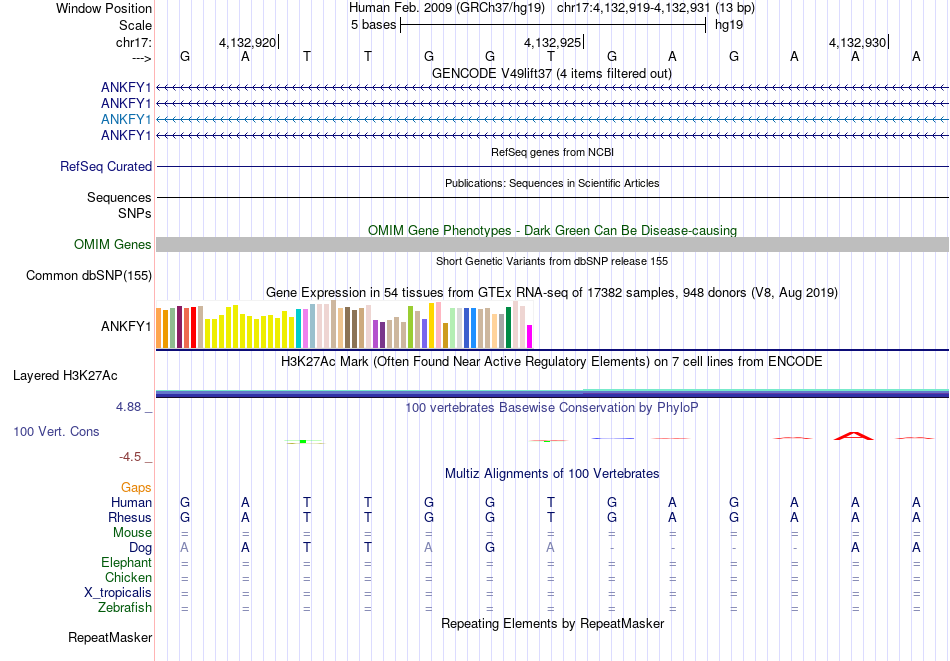Click the 100 Vert. Cons label
Image resolution: width=950 pixels, height=661 pixels.
click(x=56, y=431)
